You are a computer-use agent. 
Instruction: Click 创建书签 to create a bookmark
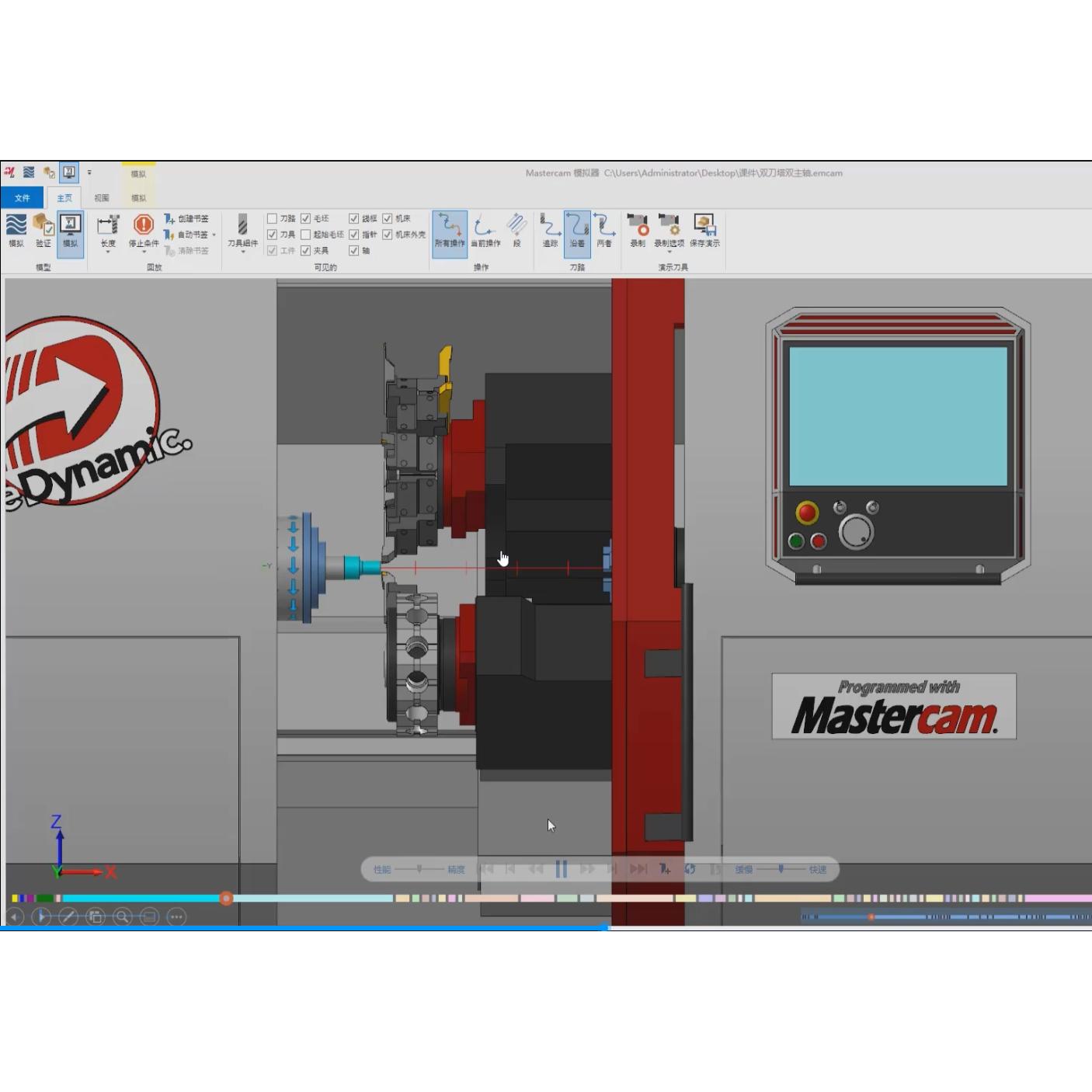pyautogui.click(x=186, y=219)
